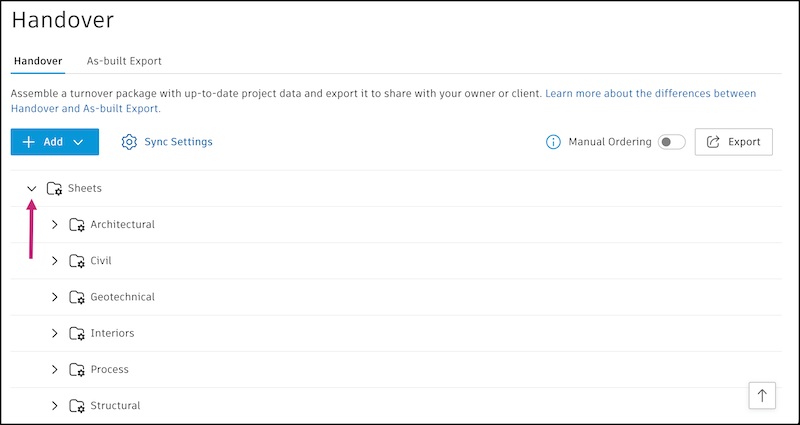Image resolution: width=800 pixels, height=425 pixels.
Task: Expand the Structural folder
Action: point(55,406)
